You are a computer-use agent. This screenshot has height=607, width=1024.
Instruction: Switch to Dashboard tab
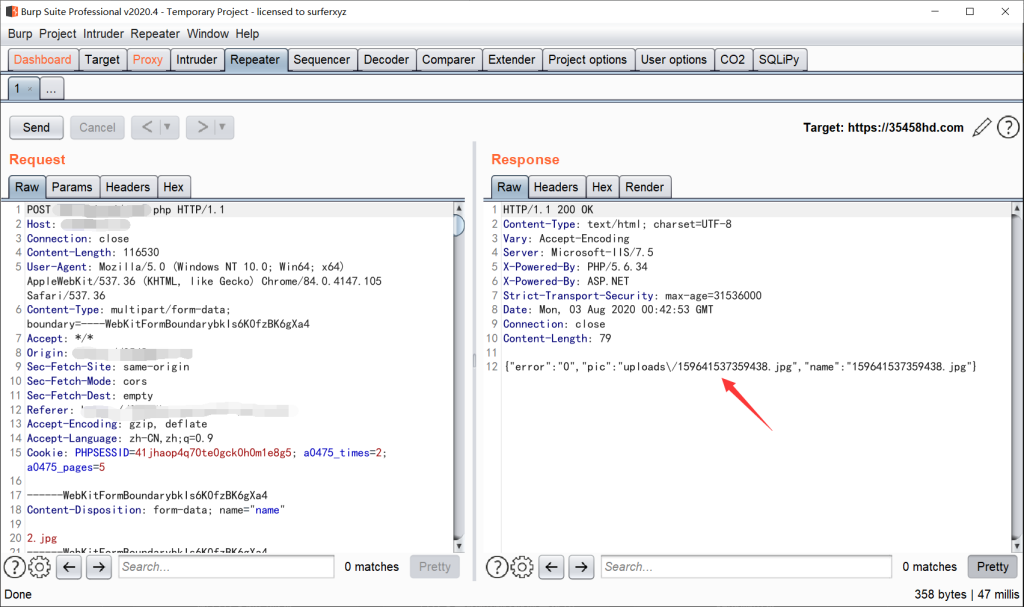(x=43, y=59)
